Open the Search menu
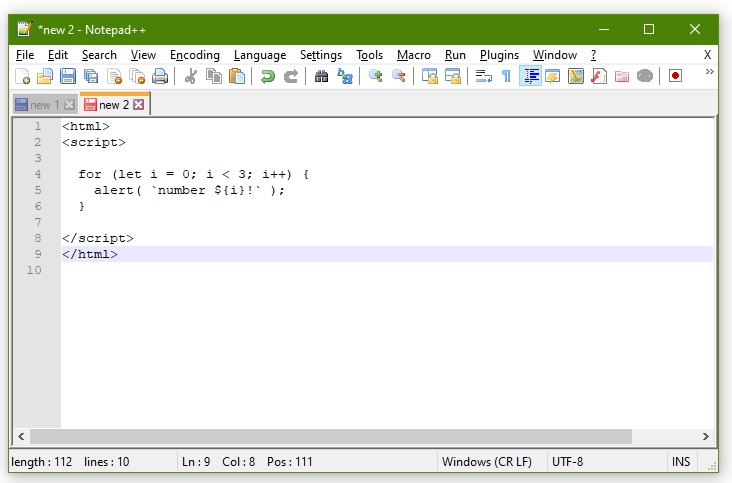Screen dimensions: 732x483 (99, 55)
